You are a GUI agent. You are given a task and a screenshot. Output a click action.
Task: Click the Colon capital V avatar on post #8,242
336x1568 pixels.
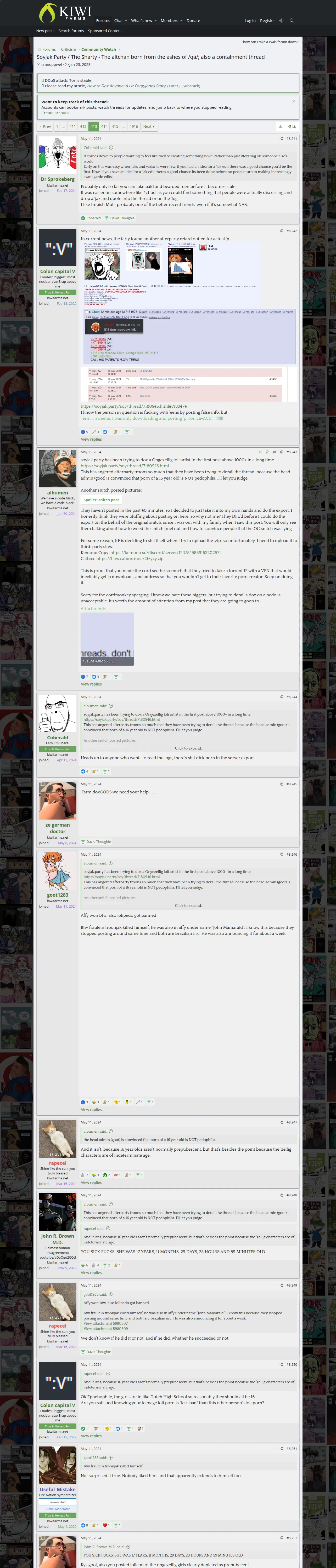[x=57, y=247]
